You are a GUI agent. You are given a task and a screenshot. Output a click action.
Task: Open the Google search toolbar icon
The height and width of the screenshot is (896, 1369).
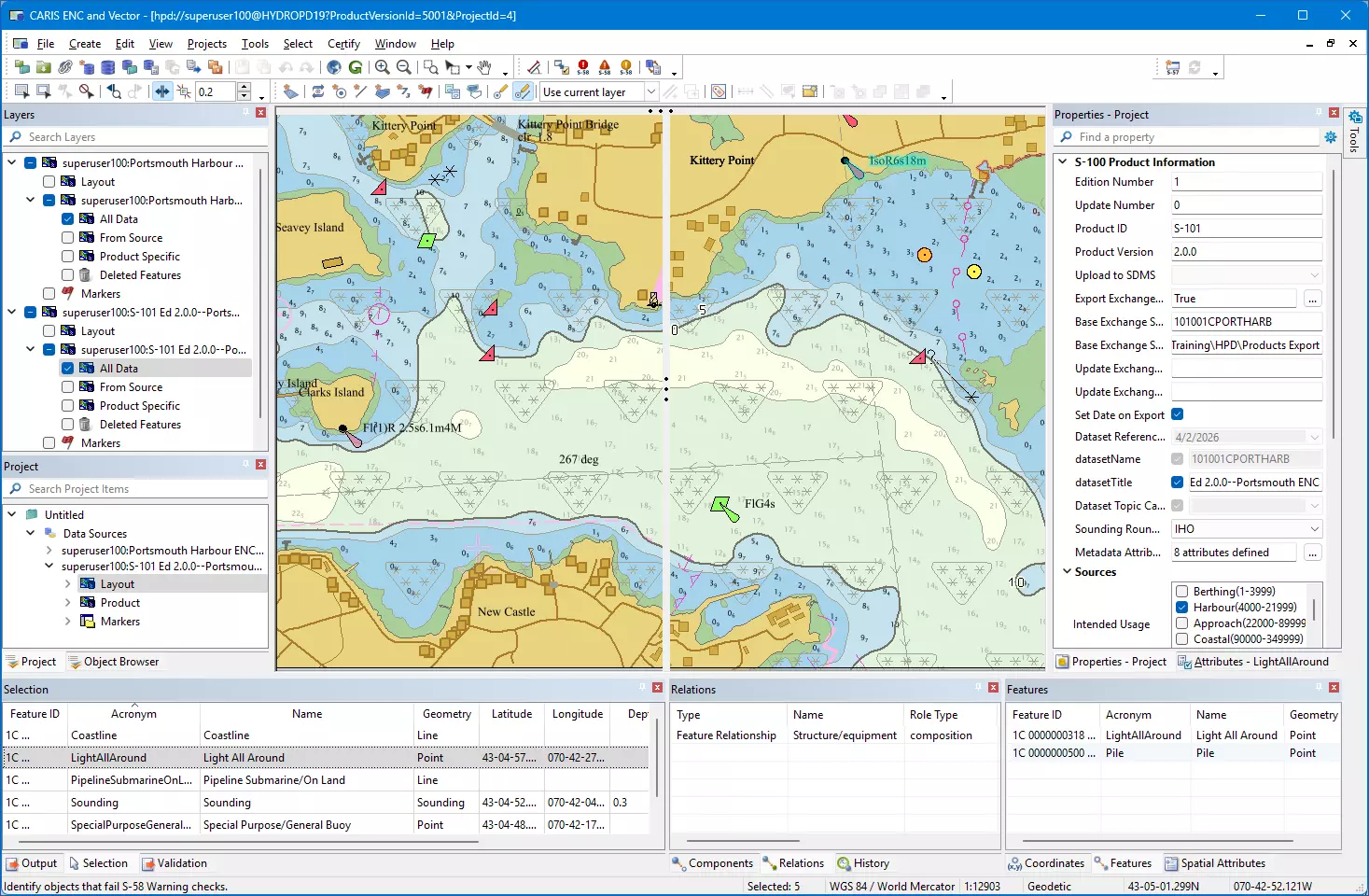[x=356, y=66]
